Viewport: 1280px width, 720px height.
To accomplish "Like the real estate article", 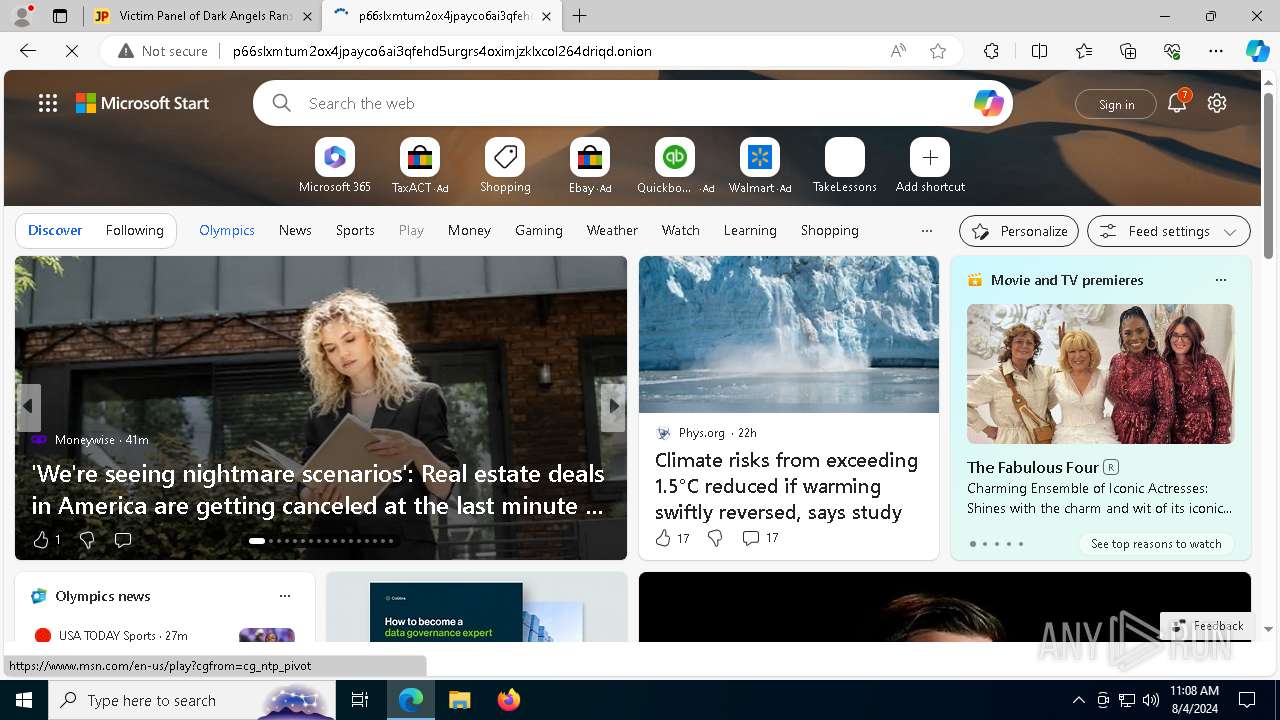I will point(41,540).
